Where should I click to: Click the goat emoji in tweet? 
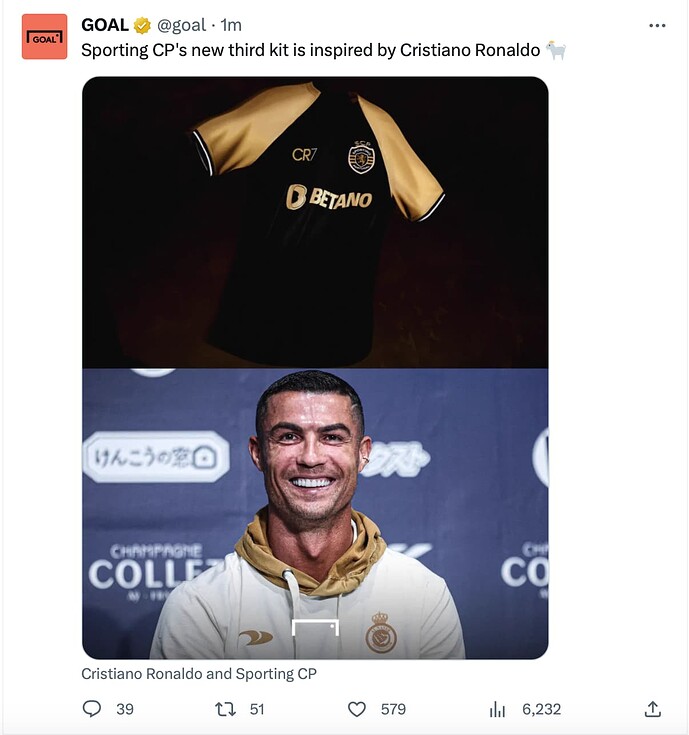point(556,50)
